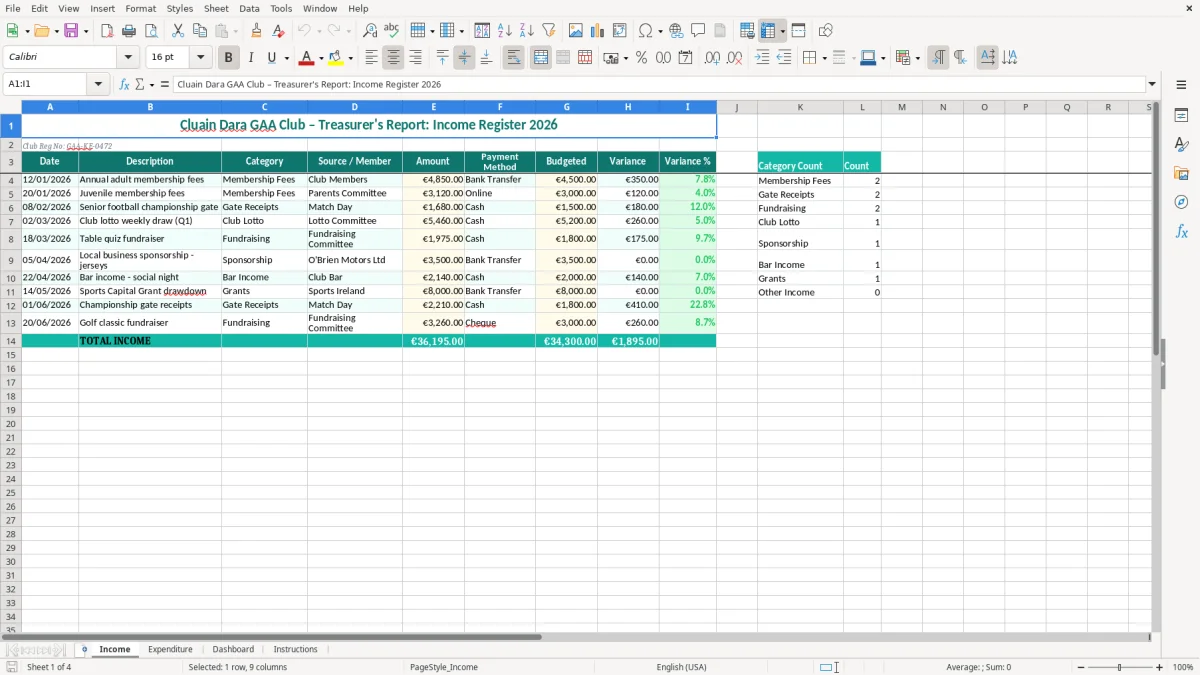Click the Sum sigma icon

[x=139, y=85]
